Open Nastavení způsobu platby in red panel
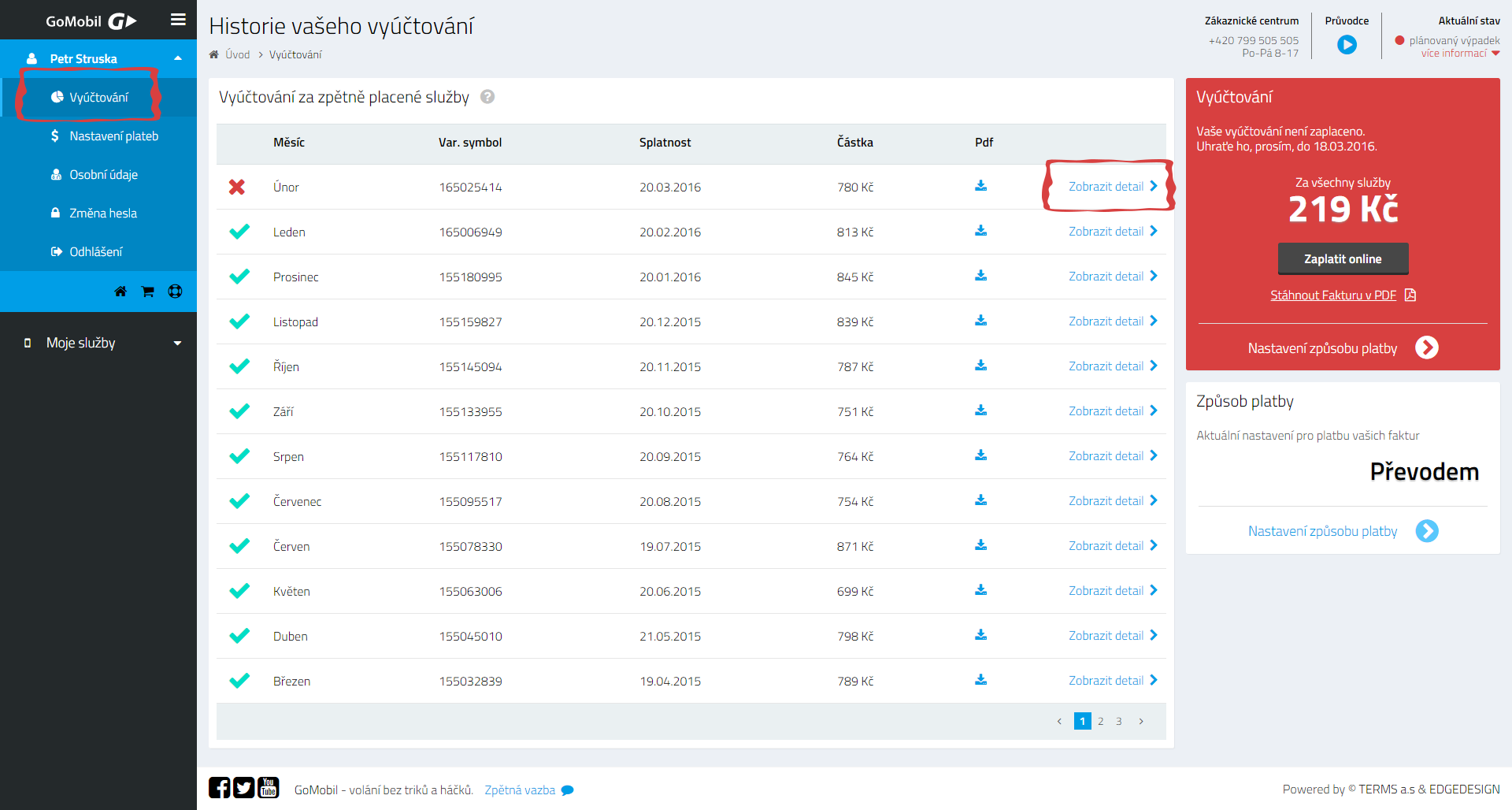Viewport: 1512px width, 810px height. pos(1343,347)
